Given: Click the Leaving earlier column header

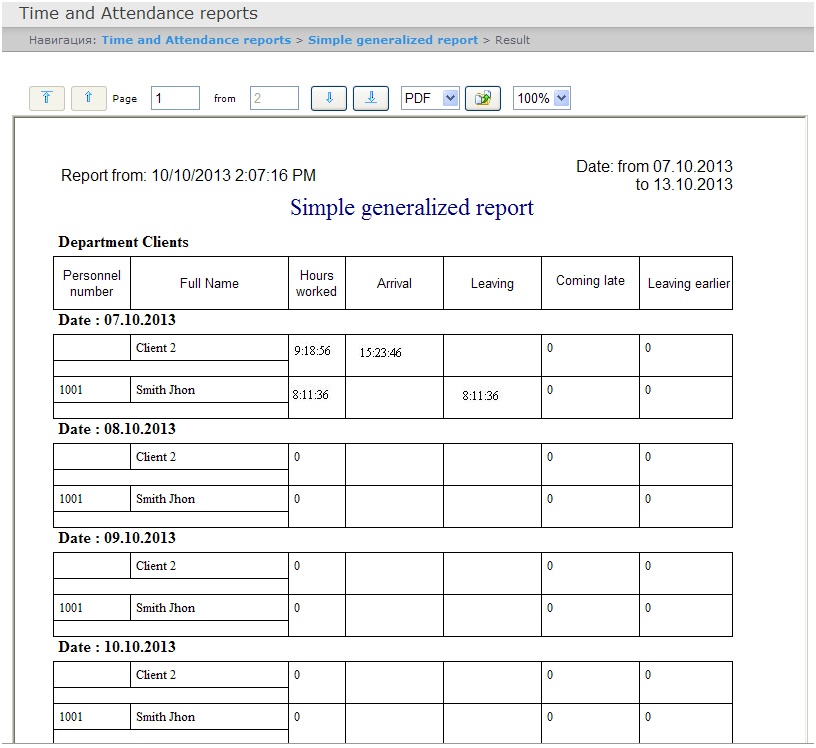Looking at the screenshot, I should point(686,283).
